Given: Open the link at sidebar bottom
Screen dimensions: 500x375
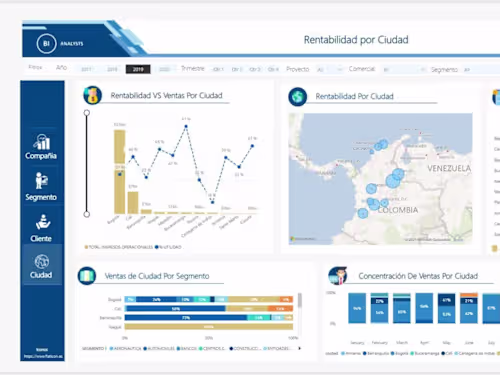Looking at the screenshot, I should pyautogui.click(x=43, y=356).
